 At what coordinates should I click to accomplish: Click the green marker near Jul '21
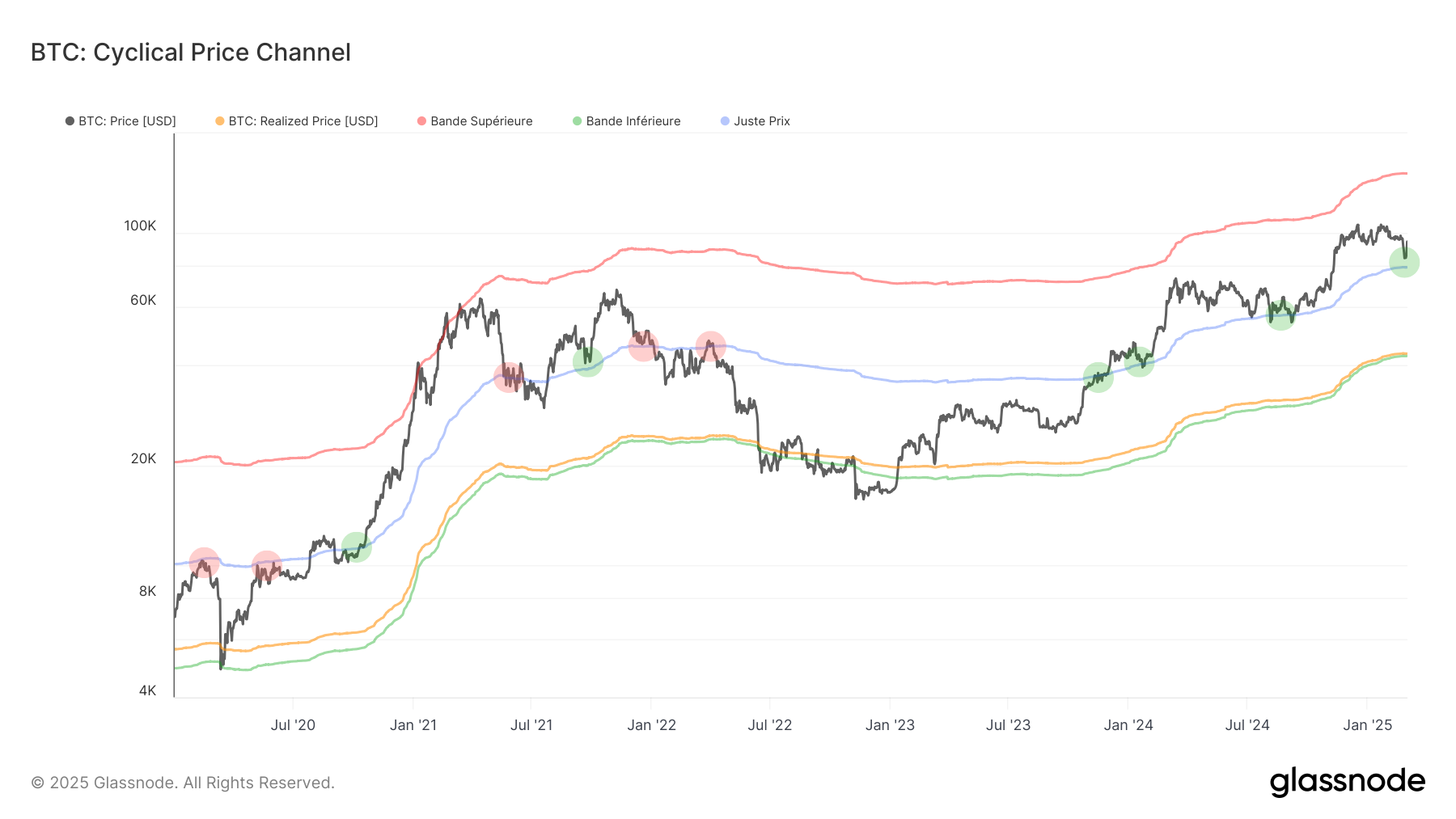(590, 364)
